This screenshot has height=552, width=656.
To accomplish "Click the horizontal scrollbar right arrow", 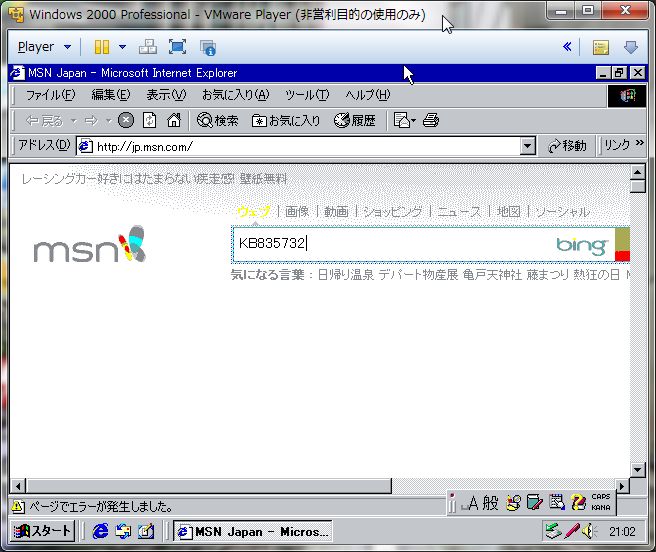I will pyautogui.click(x=622, y=486).
